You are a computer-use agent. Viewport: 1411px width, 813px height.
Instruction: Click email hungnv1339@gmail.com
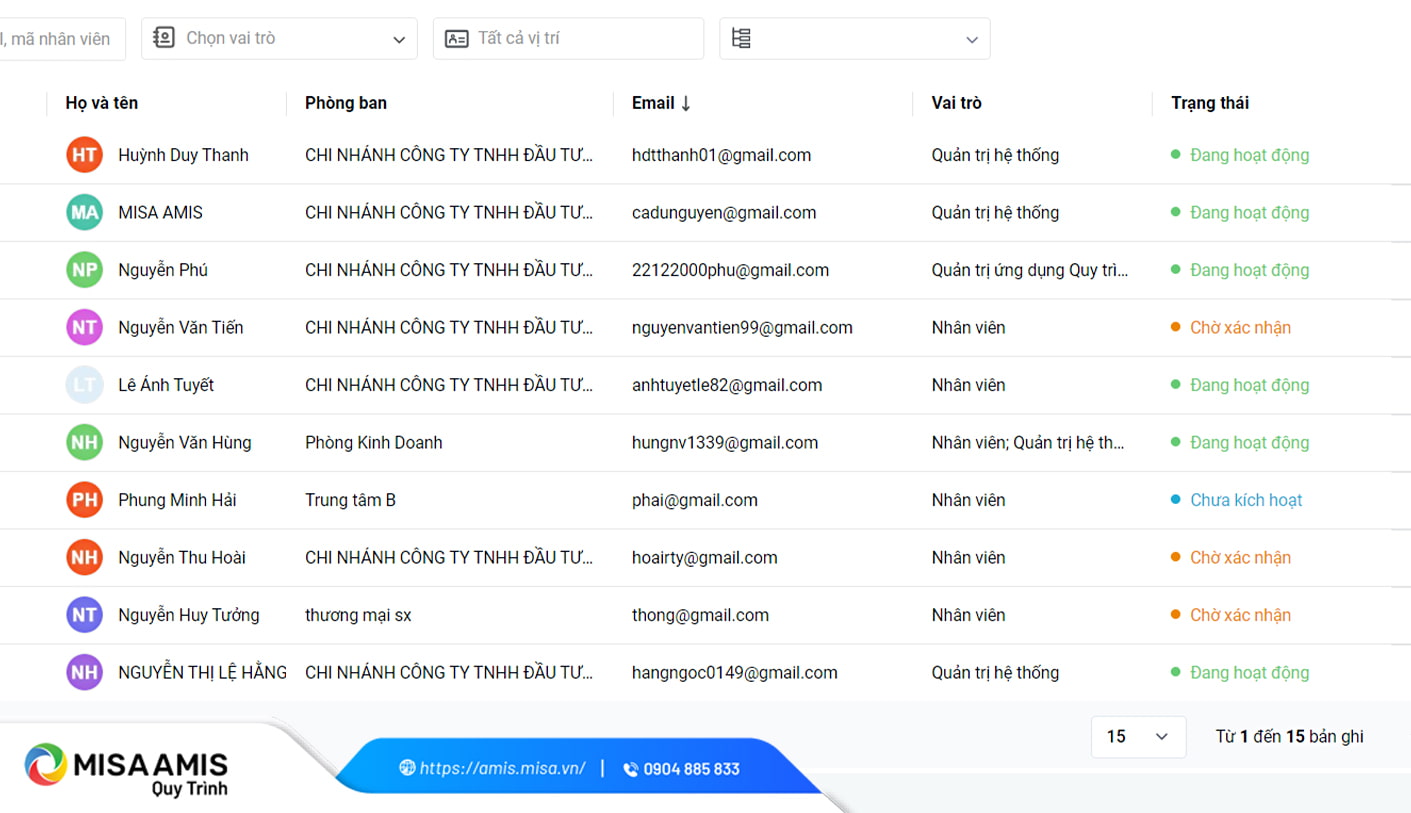pyautogui.click(x=725, y=442)
